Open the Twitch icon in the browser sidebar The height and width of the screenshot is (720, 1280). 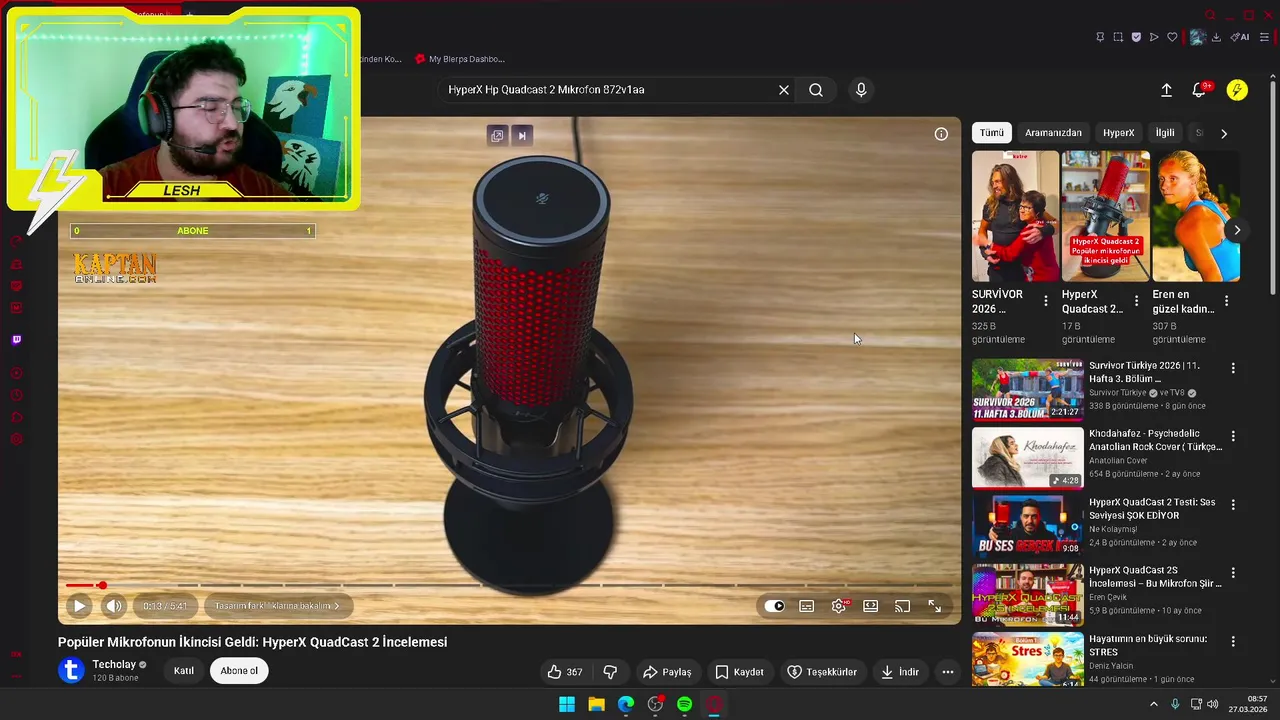[16, 340]
